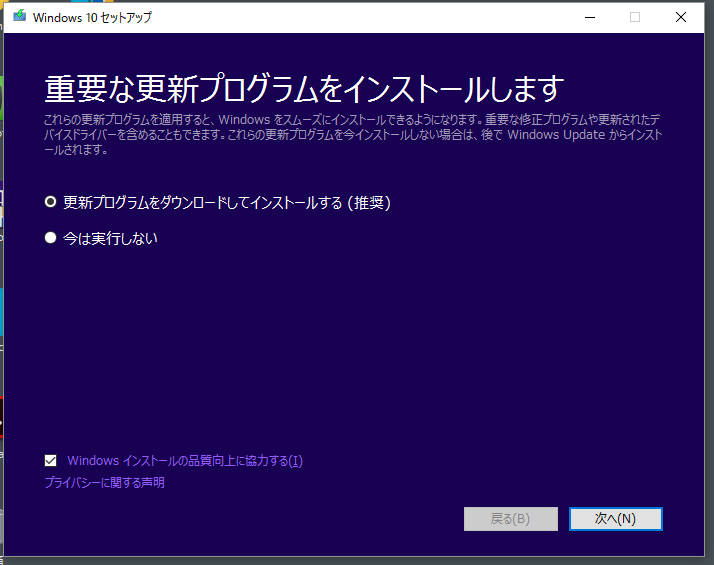Minimize the Windows 10 setup window
Image resolution: width=714 pixels, height=565 pixels.
pos(590,17)
